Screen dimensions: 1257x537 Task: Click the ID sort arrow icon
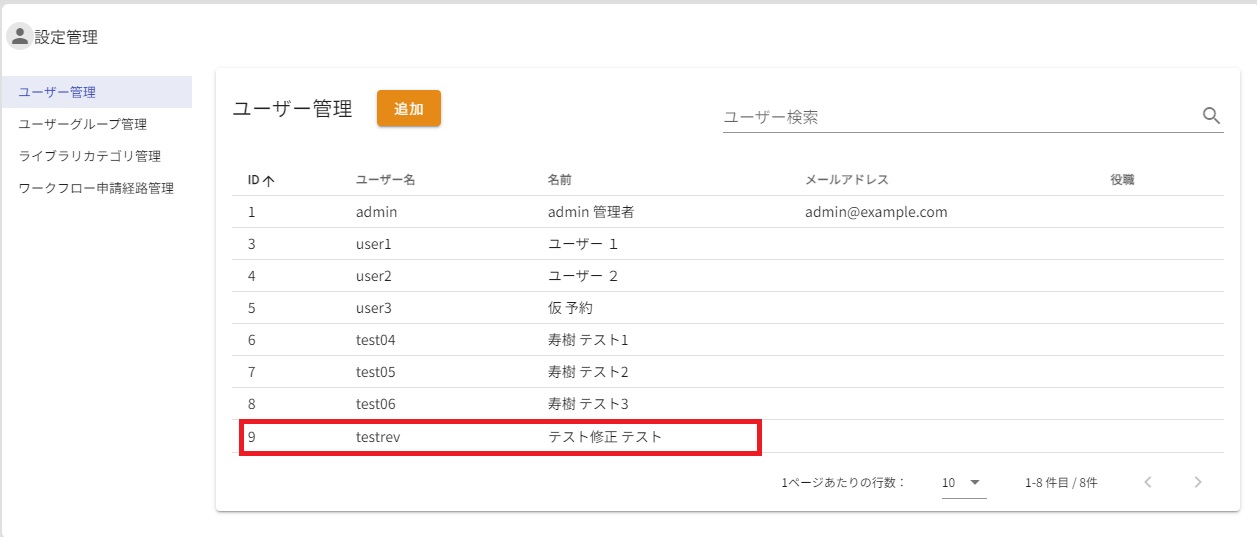click(x=269, y=180)
